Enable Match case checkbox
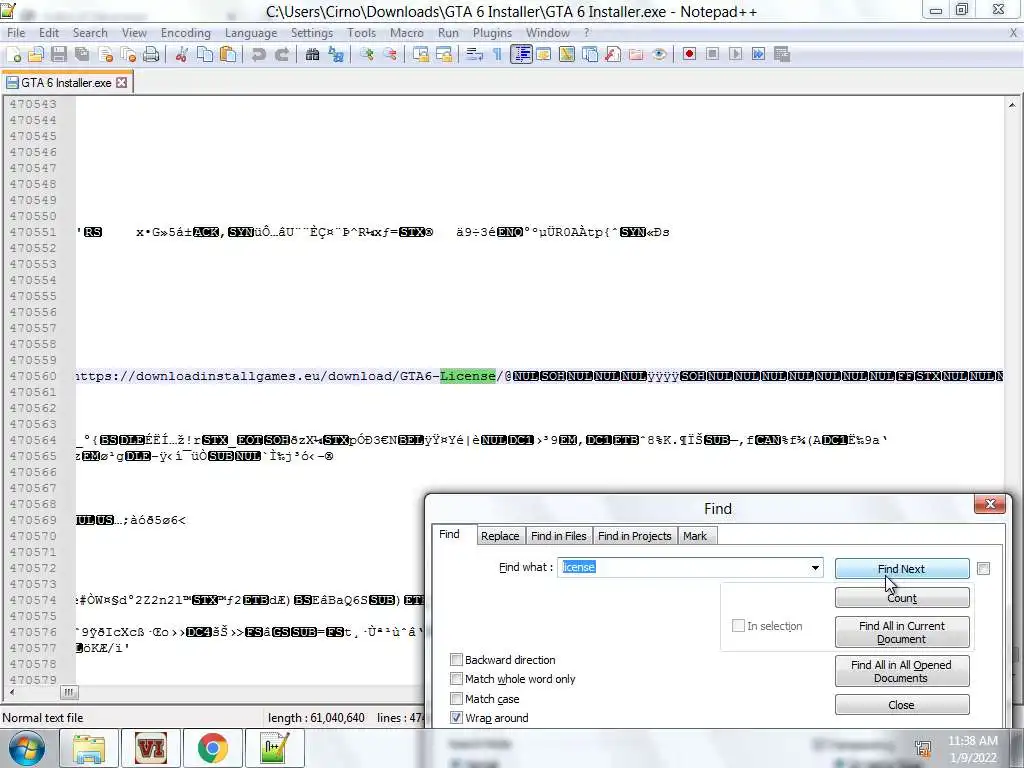The width and height of the screenshot is (1024, 768). click(x=456, y=699)
